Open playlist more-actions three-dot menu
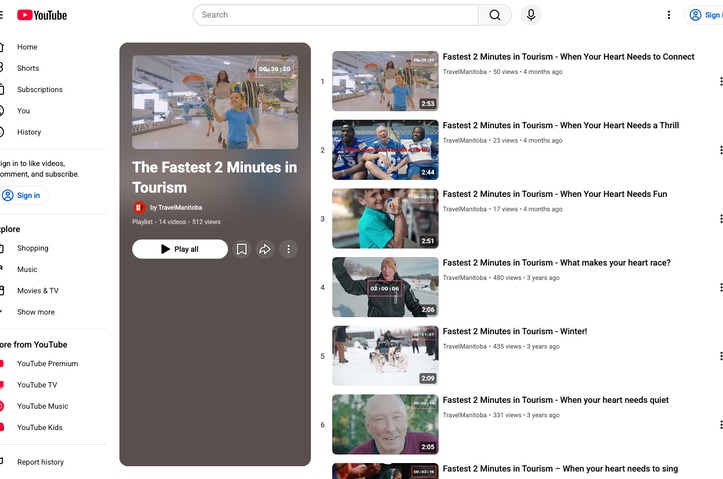The width and height of the screenshot is (723, 479). click(289, 249)
